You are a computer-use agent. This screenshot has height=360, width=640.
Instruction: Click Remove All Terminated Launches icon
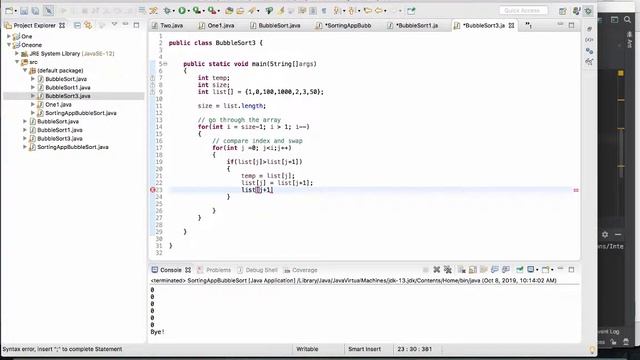tap(448, 269)
